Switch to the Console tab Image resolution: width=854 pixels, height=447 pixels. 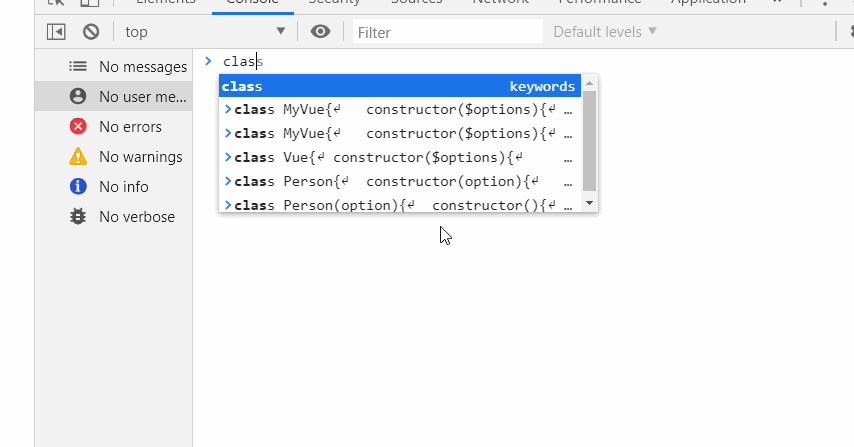point(252,3)
